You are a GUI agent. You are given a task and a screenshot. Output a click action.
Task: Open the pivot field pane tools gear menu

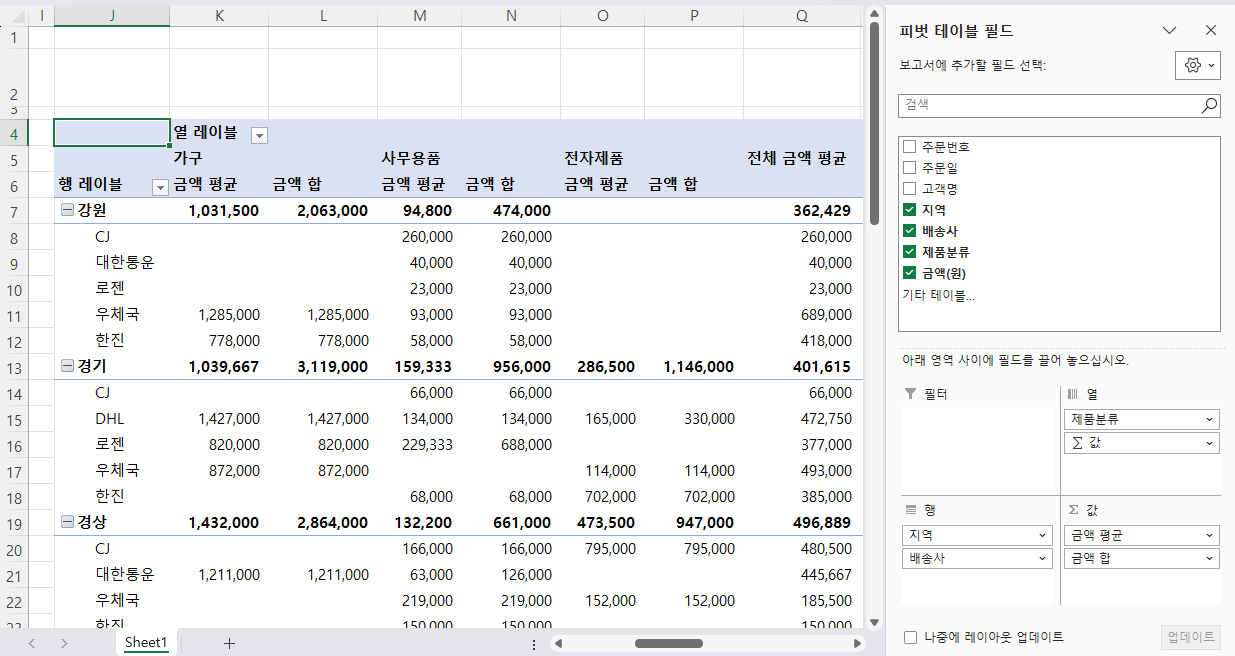(1197, 65)
